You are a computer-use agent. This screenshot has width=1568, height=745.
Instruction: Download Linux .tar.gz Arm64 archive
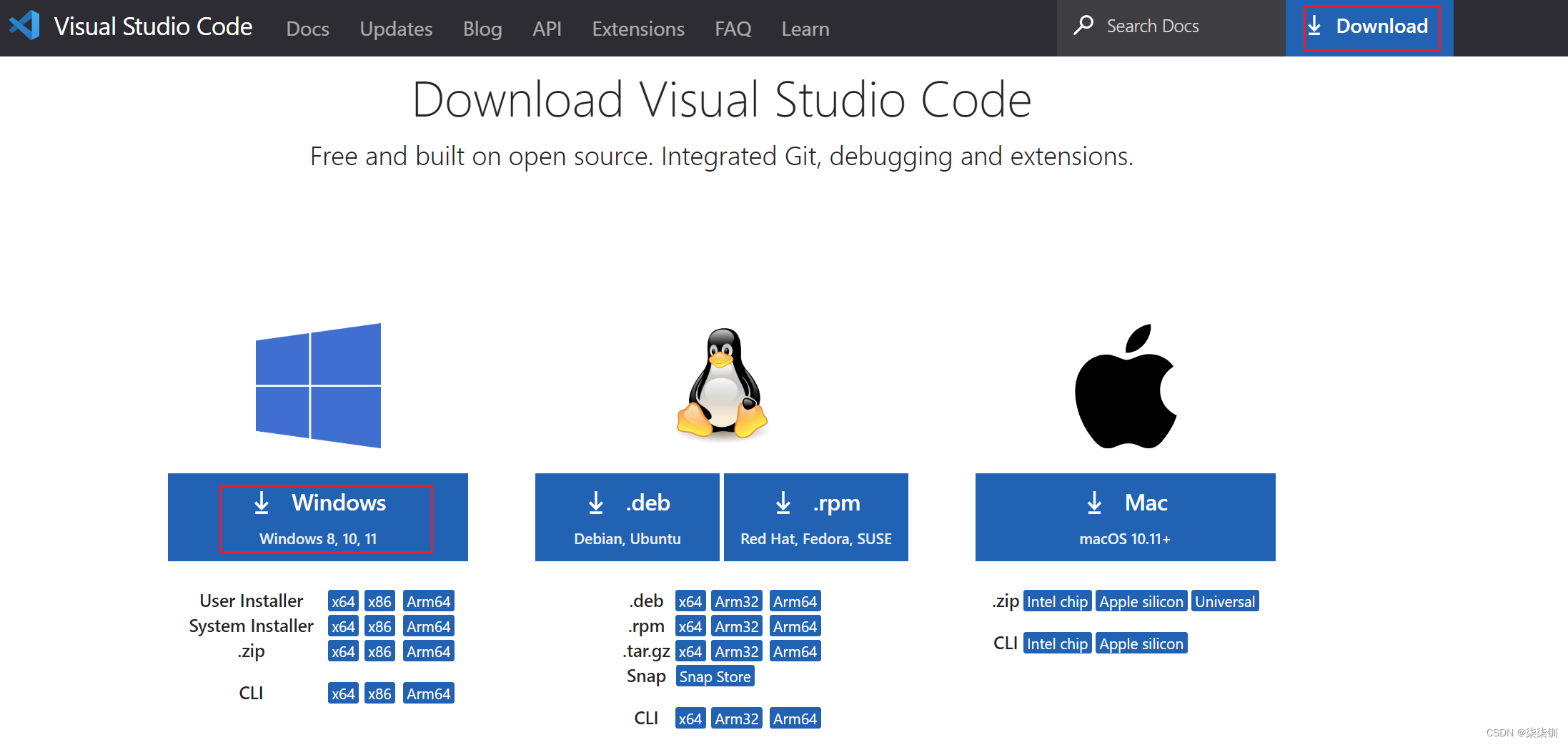(795, 651)
